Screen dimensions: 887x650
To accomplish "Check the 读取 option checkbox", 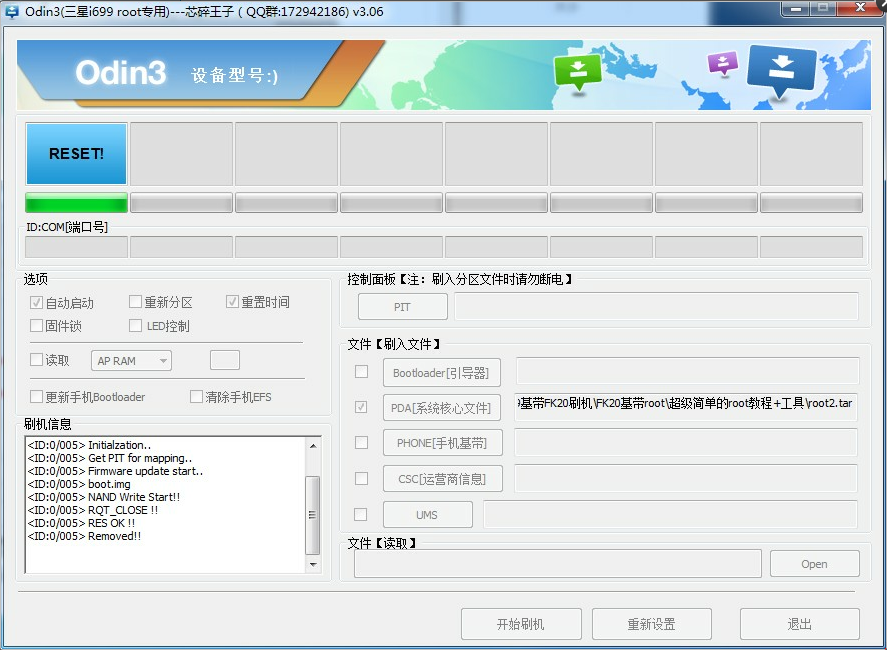I will coord(36,359).
